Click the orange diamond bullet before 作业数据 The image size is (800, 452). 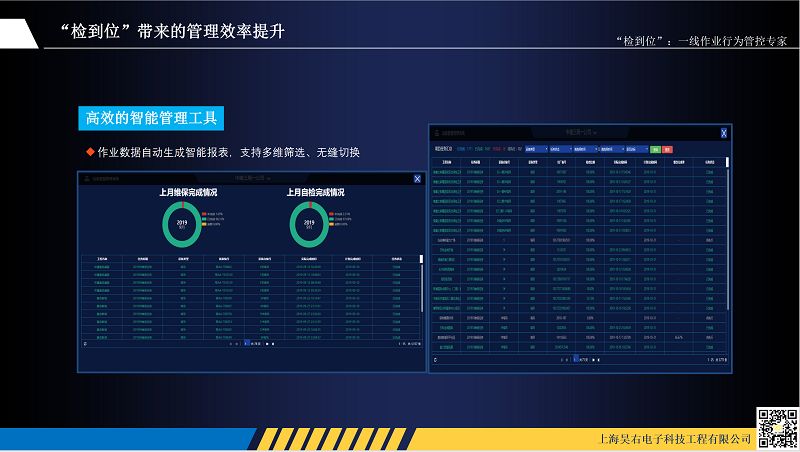point(89,152)
